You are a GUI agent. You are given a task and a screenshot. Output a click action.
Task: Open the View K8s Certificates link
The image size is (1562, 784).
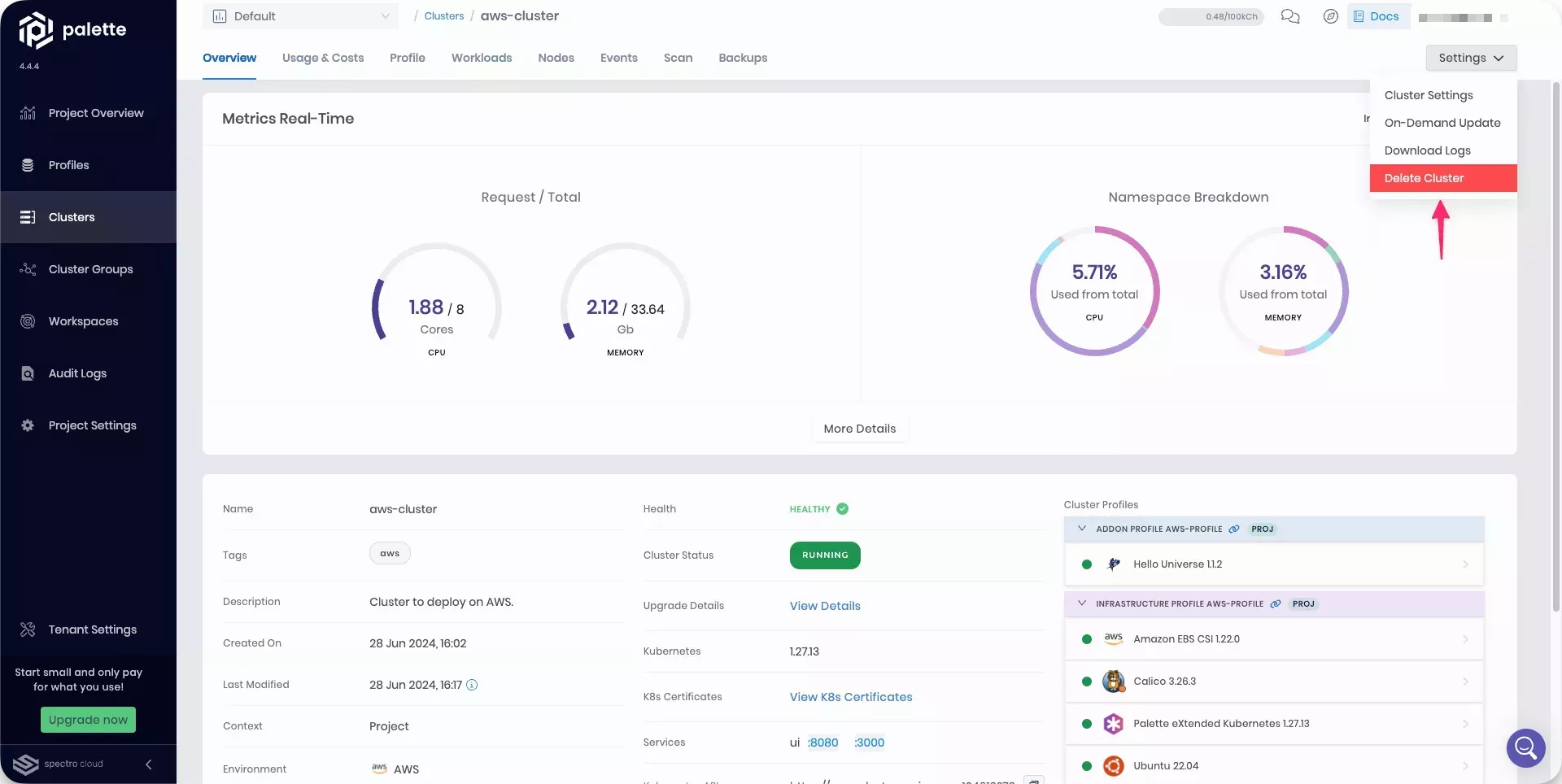pos(851,697)
